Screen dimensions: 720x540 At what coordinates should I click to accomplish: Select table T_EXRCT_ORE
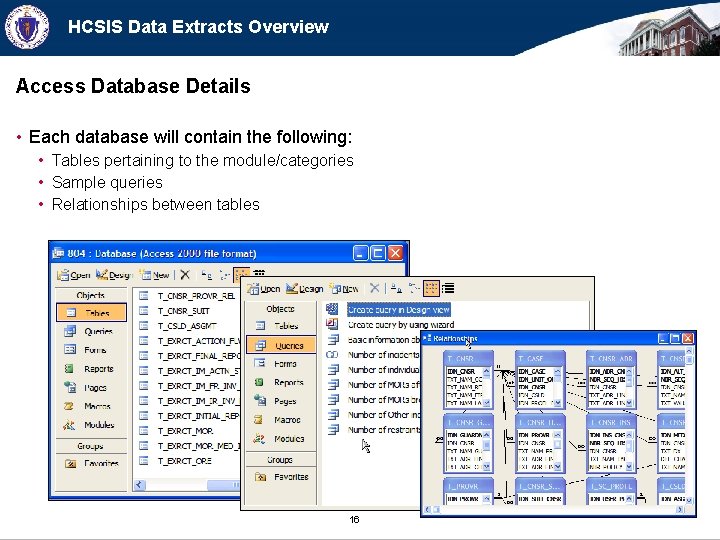tap(185, 461)
